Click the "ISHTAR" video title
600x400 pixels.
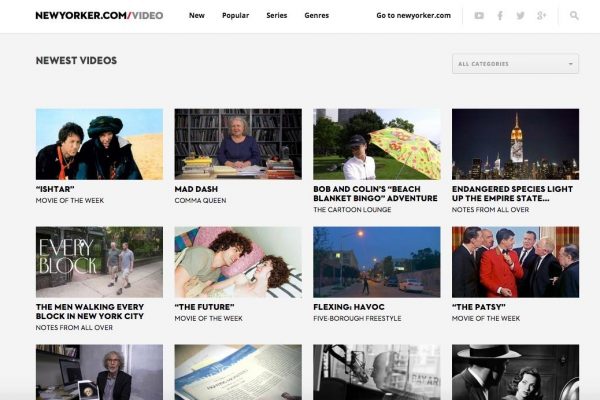55,189
